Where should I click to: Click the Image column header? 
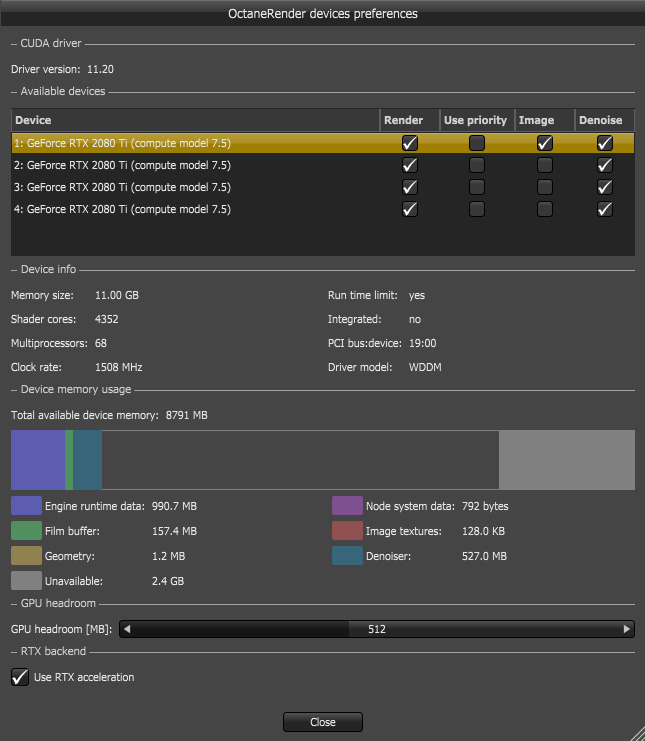coord(544,120)
